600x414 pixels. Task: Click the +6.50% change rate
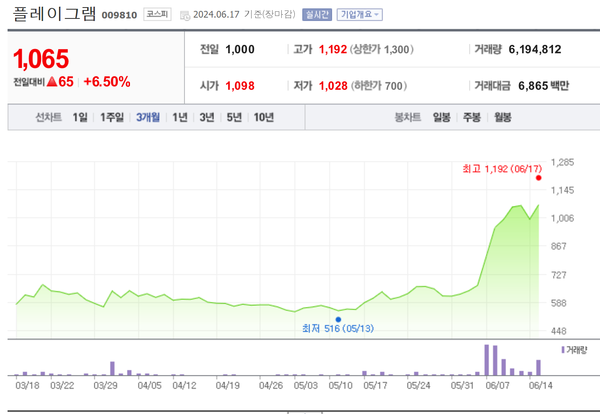(x=107, y=81)
